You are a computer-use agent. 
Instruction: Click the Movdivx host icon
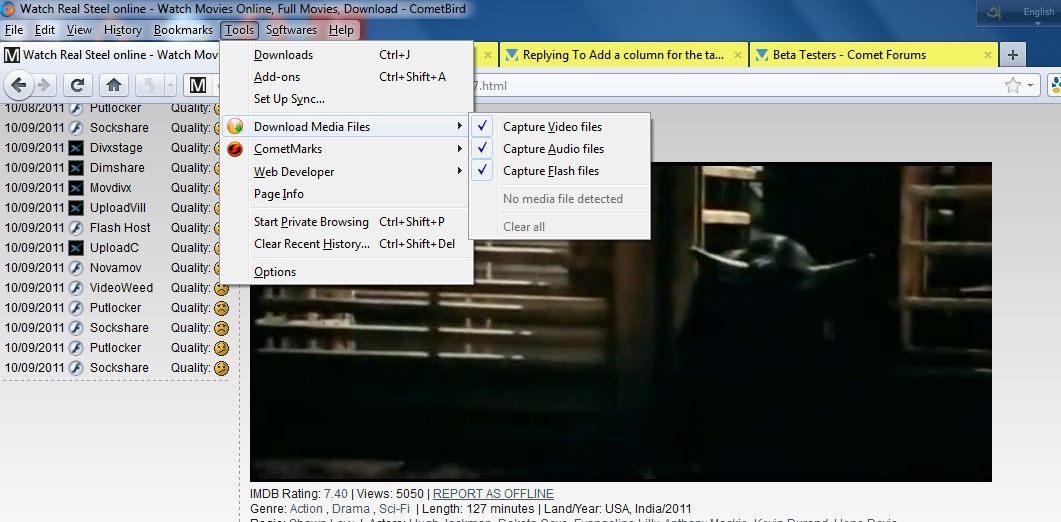(x=76, y=188)
